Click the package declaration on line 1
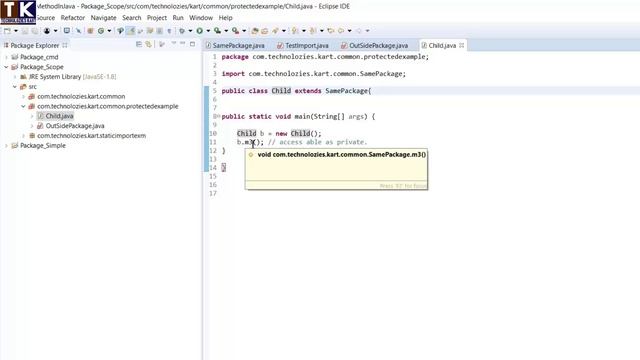This screenshot has width=640, height=360. click(325, 57)
